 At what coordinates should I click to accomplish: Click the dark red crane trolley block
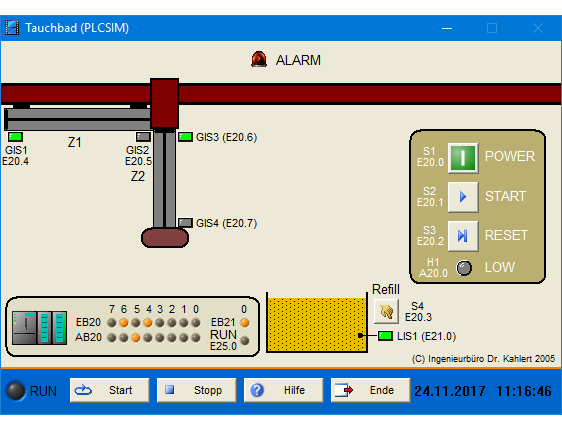click(x=165, y=104)
